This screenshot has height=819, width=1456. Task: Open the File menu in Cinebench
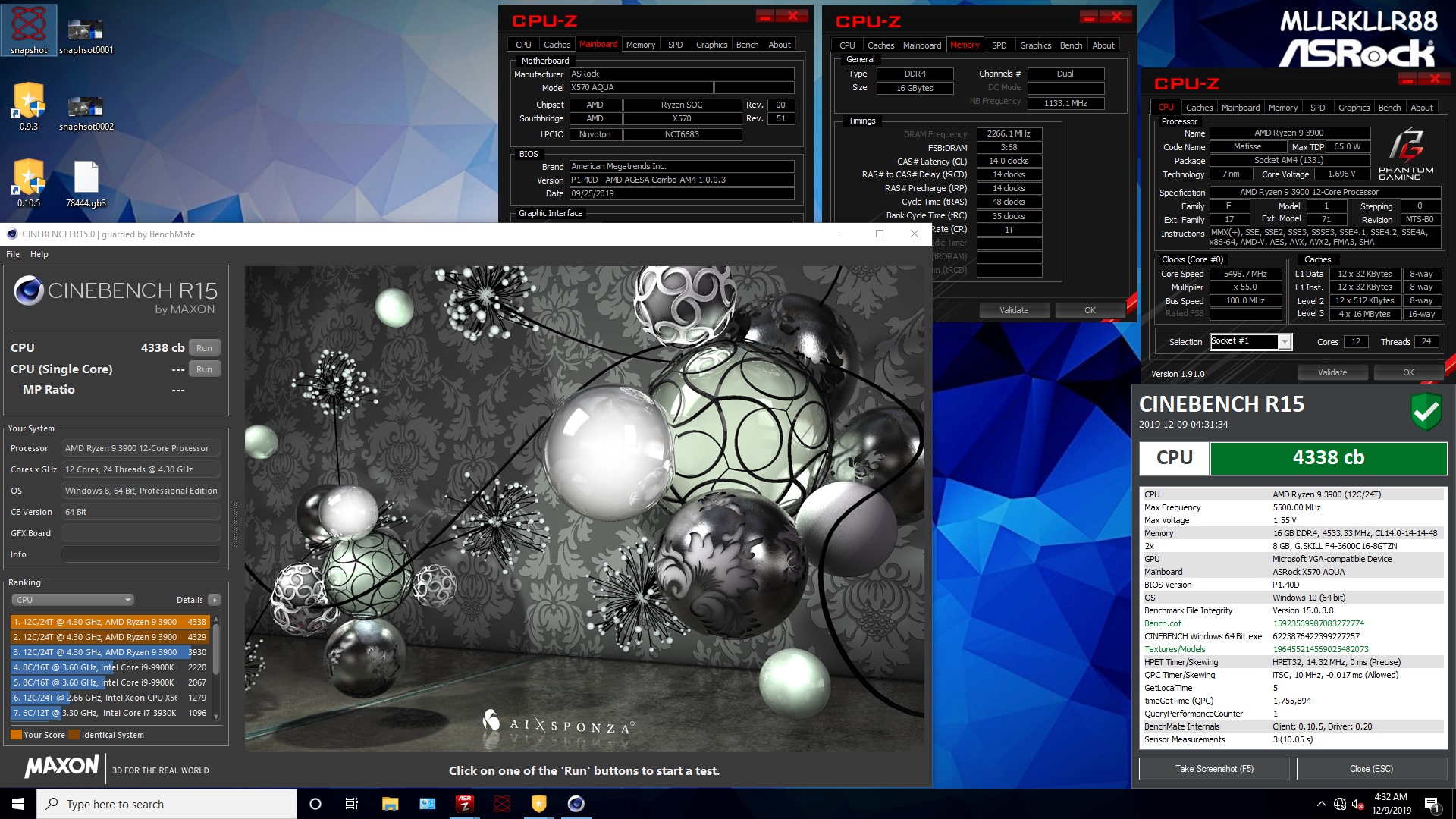click(13, 254)
